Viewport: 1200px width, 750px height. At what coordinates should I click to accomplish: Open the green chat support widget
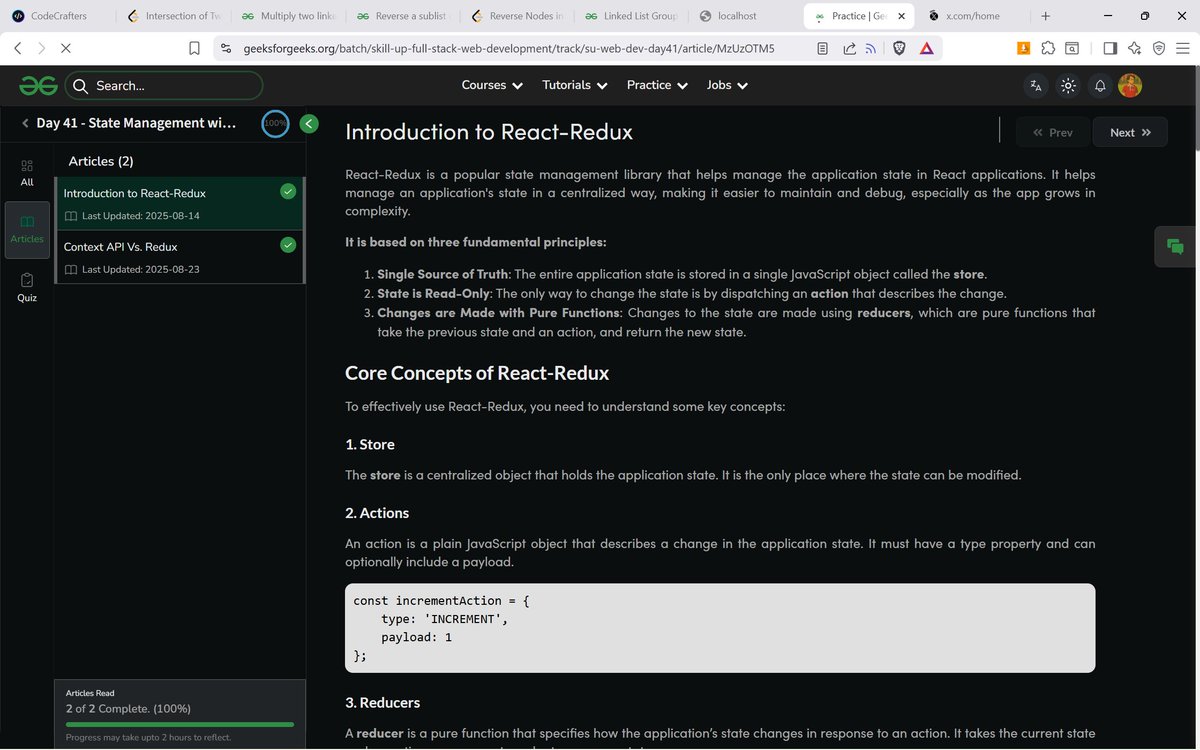tap(1174, 245)
